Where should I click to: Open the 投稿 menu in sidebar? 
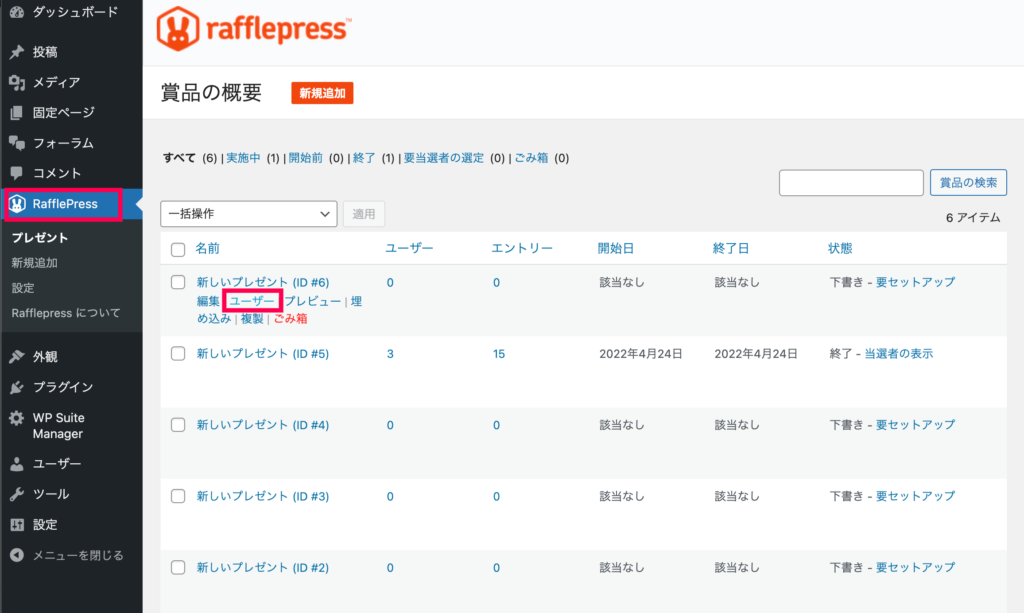point(45,52)
